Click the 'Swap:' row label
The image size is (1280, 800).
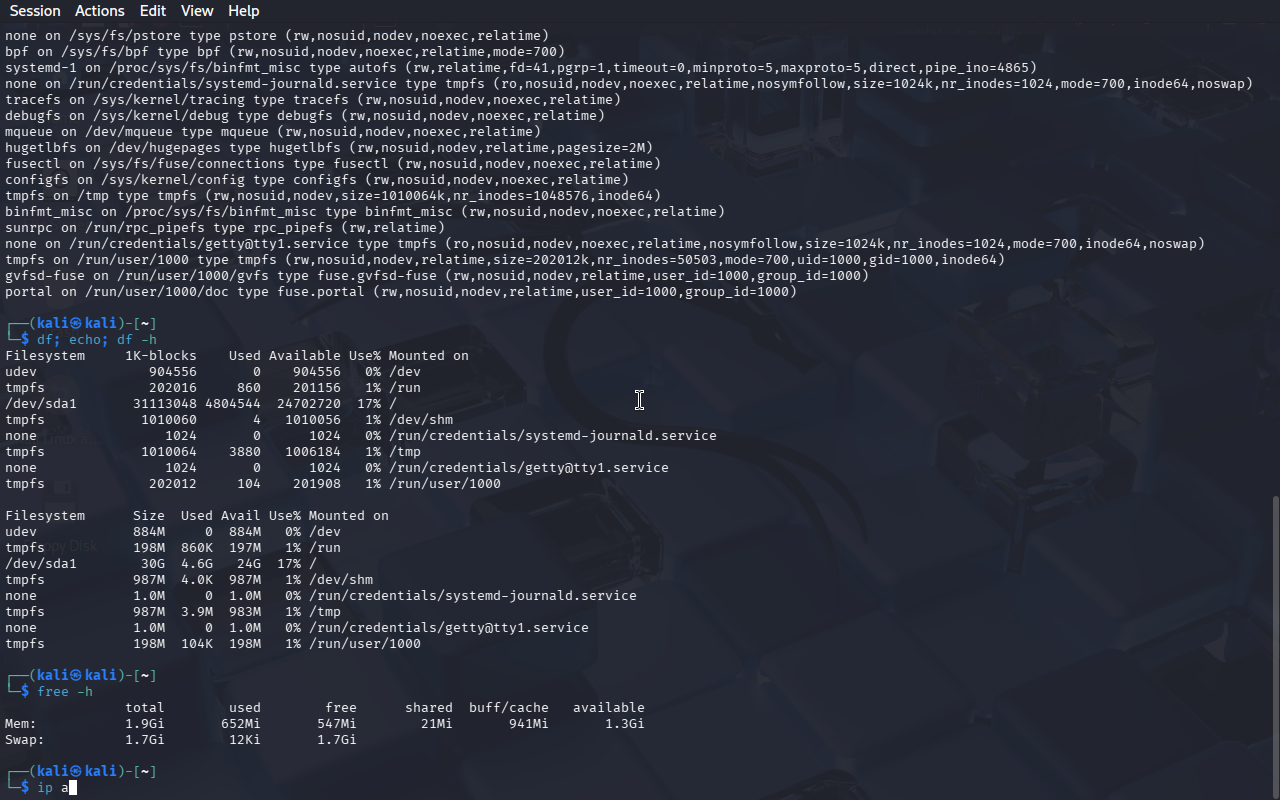tap(25, 739)
